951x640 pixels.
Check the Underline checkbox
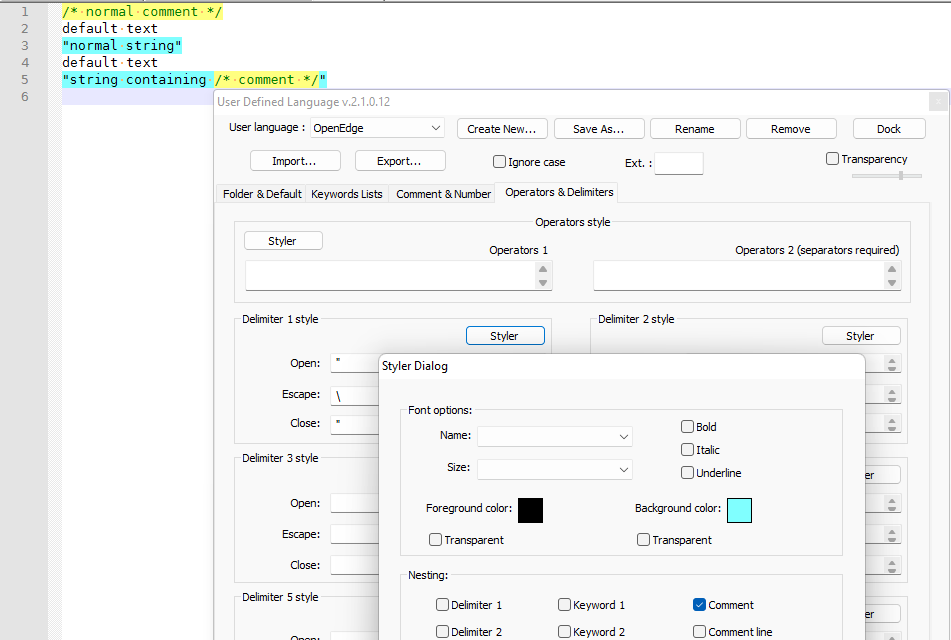click(x=687, y=473)
